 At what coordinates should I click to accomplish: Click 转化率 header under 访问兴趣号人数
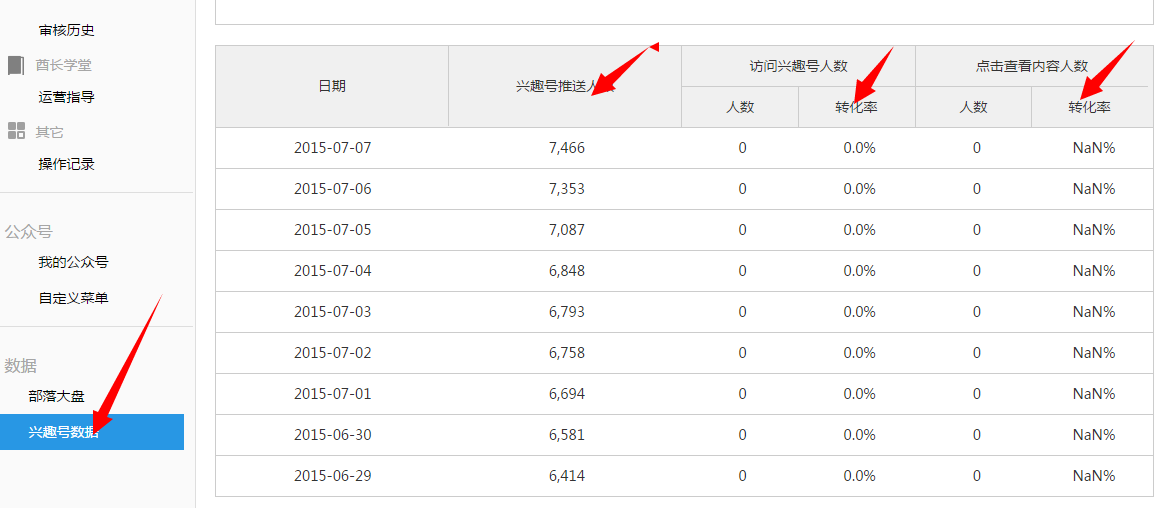(857, 107)
